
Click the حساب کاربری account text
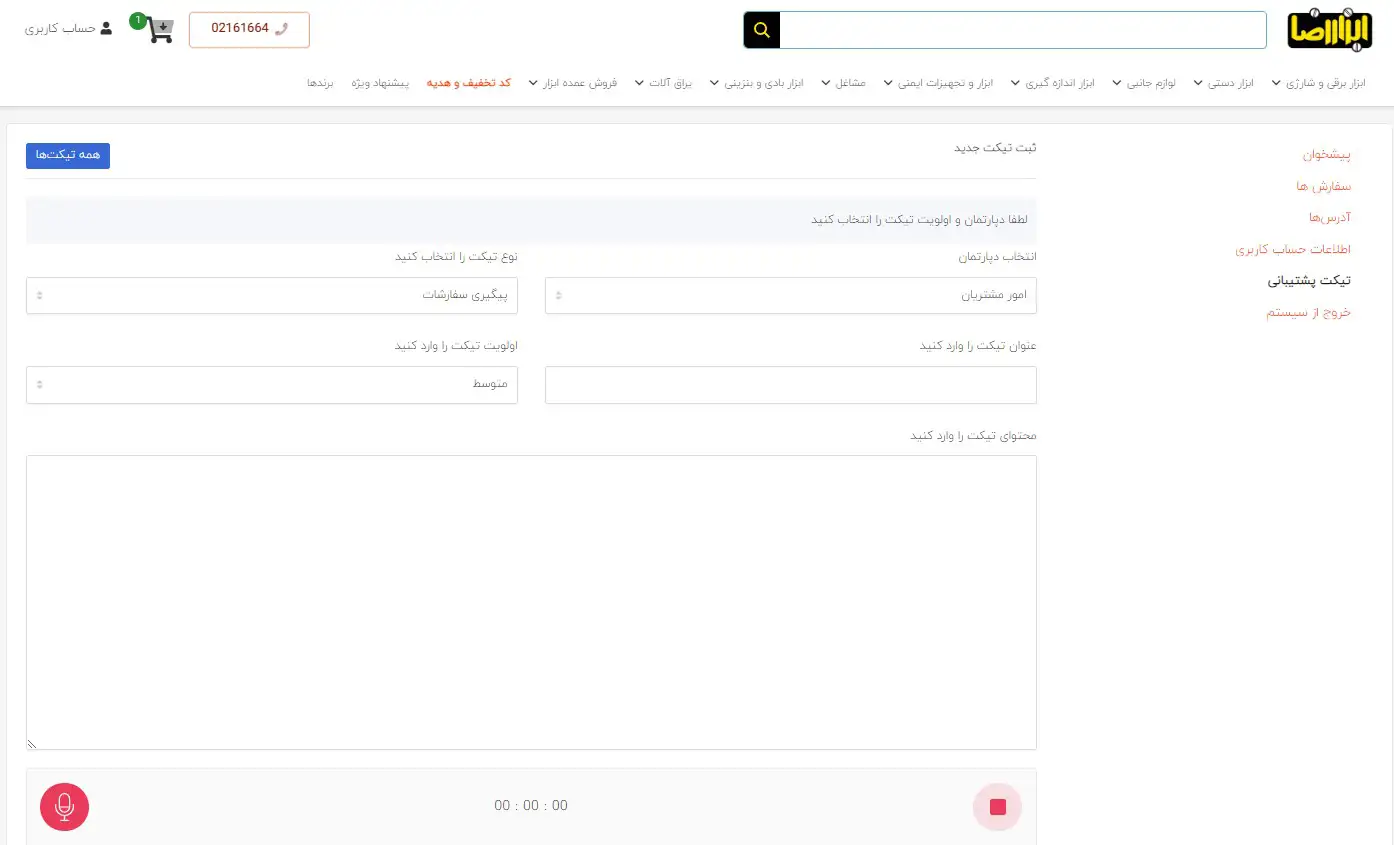[60, 28]
